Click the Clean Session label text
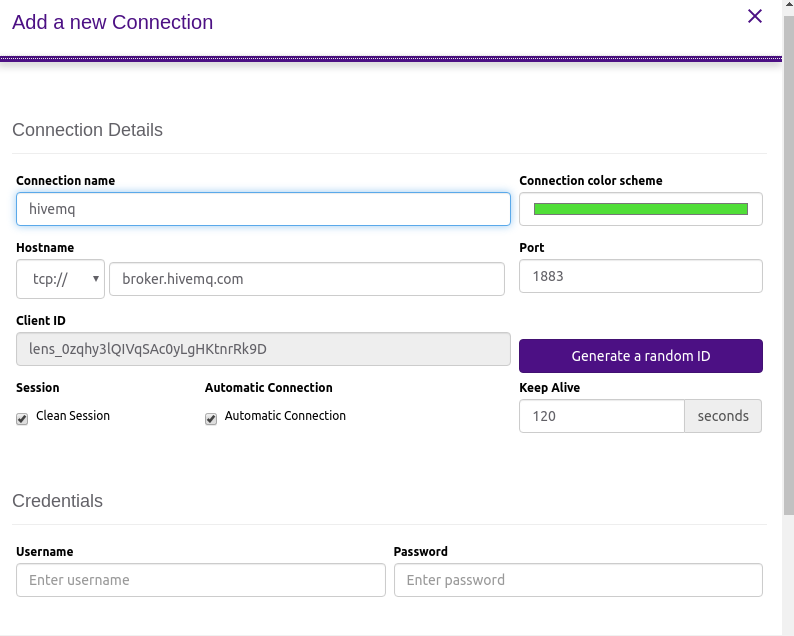This screenshot has height=636, width=794. 73,416
